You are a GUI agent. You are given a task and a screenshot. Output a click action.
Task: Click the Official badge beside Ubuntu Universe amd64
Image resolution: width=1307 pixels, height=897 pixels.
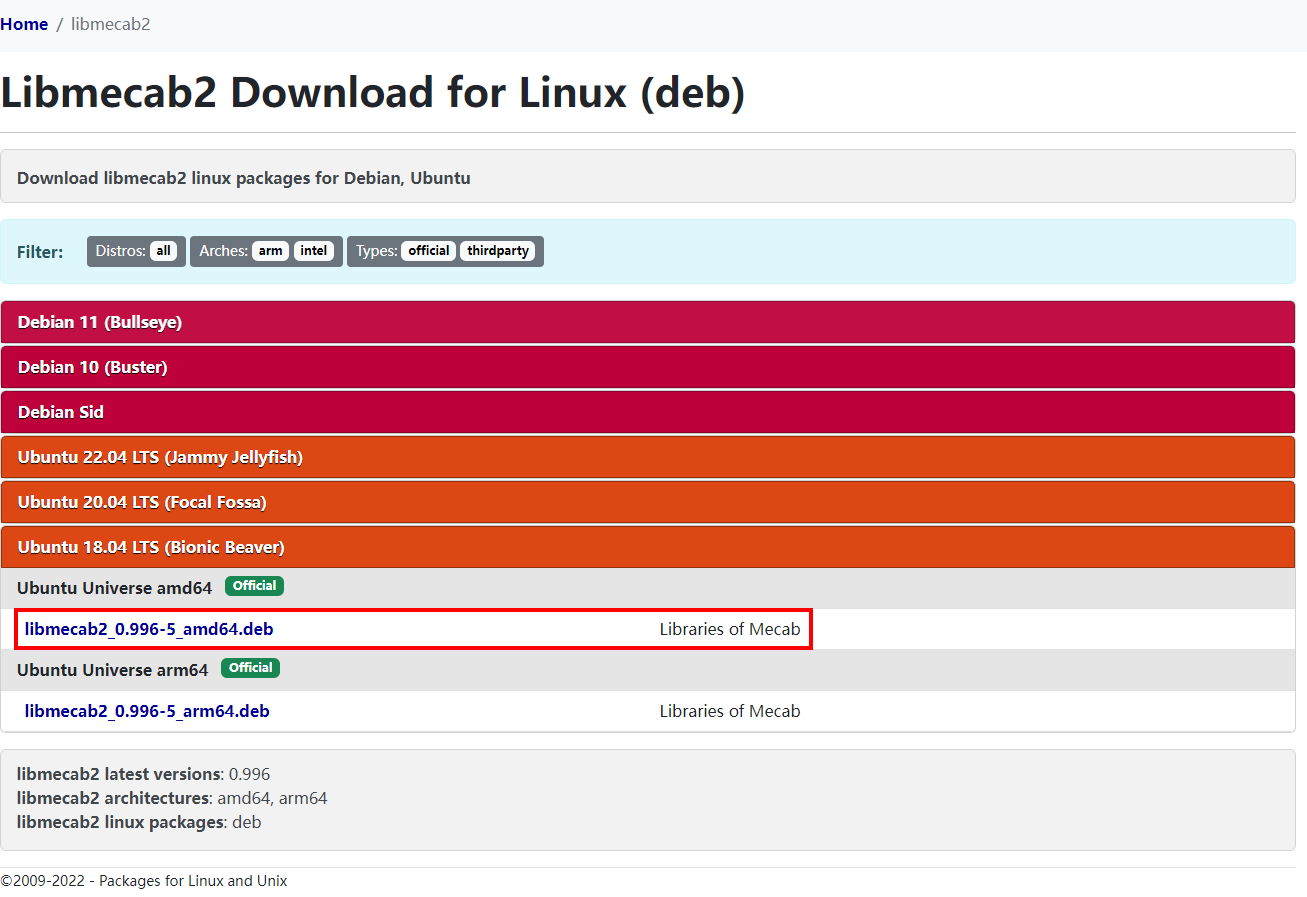pos(254,586)
